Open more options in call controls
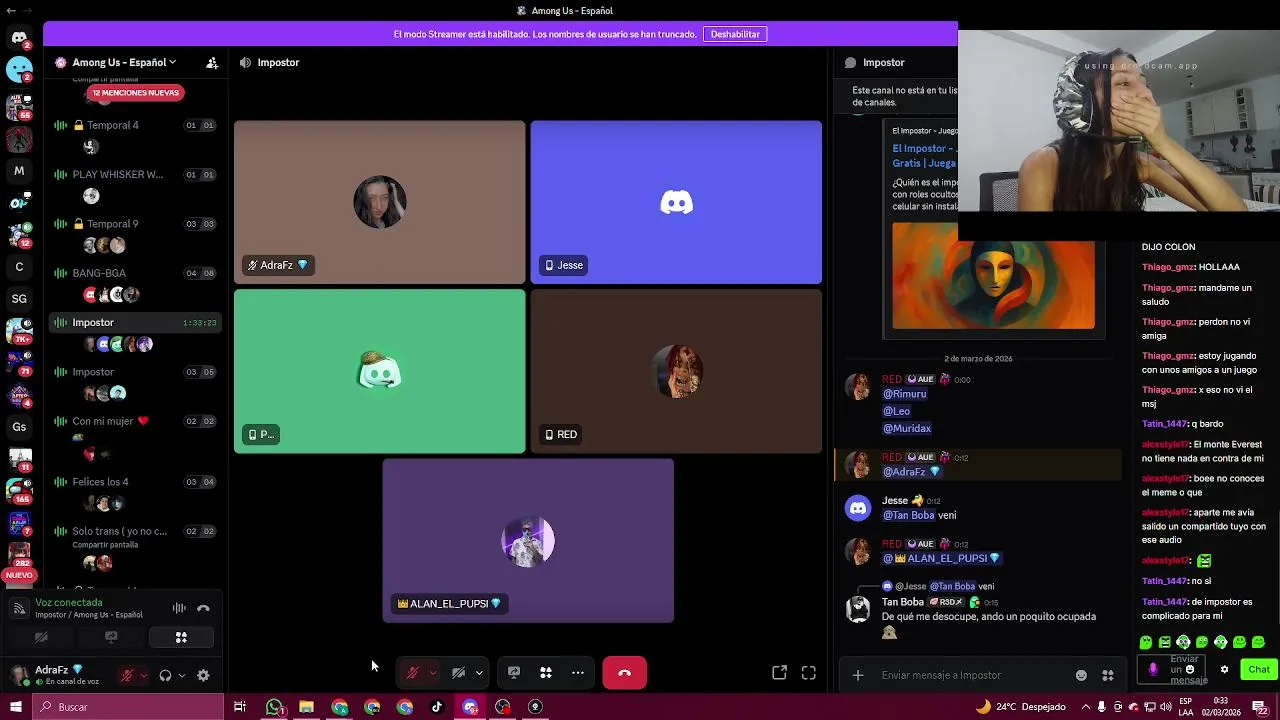 tap(578, 673)
